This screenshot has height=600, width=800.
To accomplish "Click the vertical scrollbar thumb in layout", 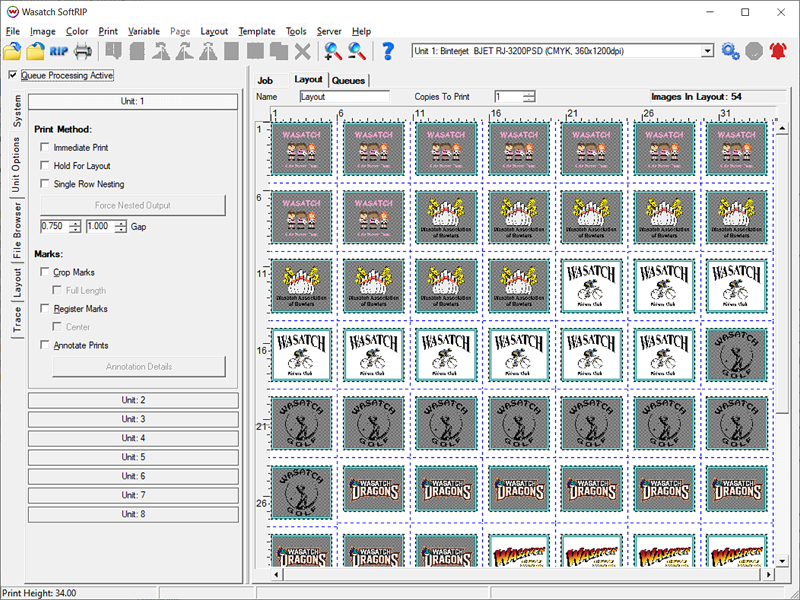I will 782,273.
